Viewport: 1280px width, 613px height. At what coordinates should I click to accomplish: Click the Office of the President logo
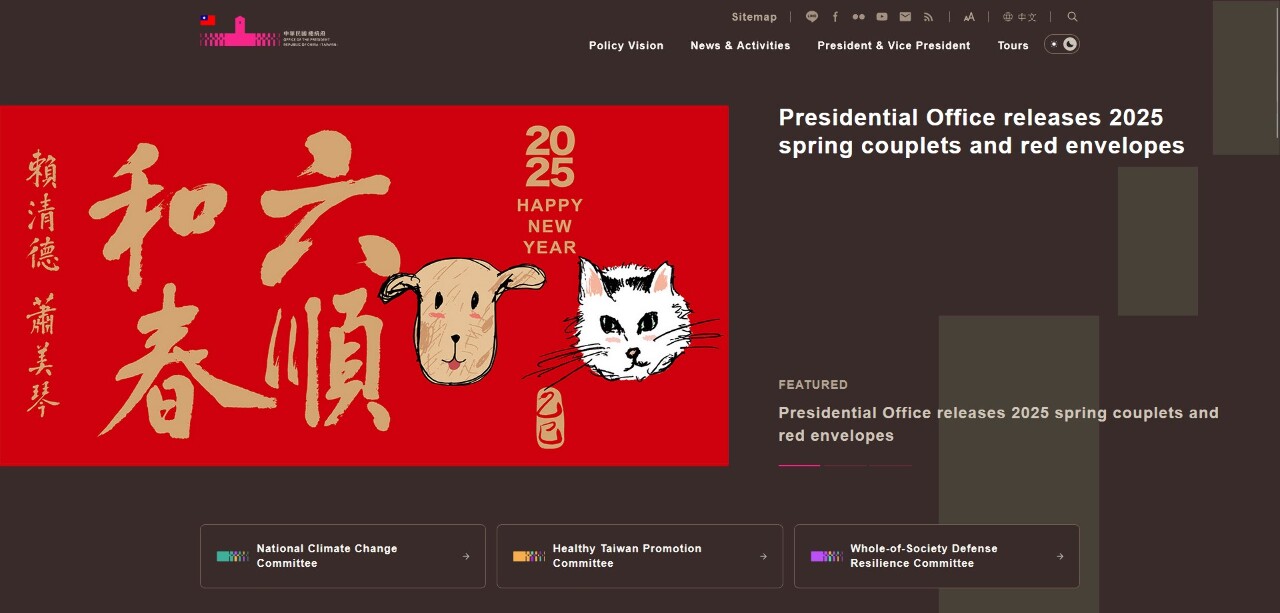coord(268,31)
